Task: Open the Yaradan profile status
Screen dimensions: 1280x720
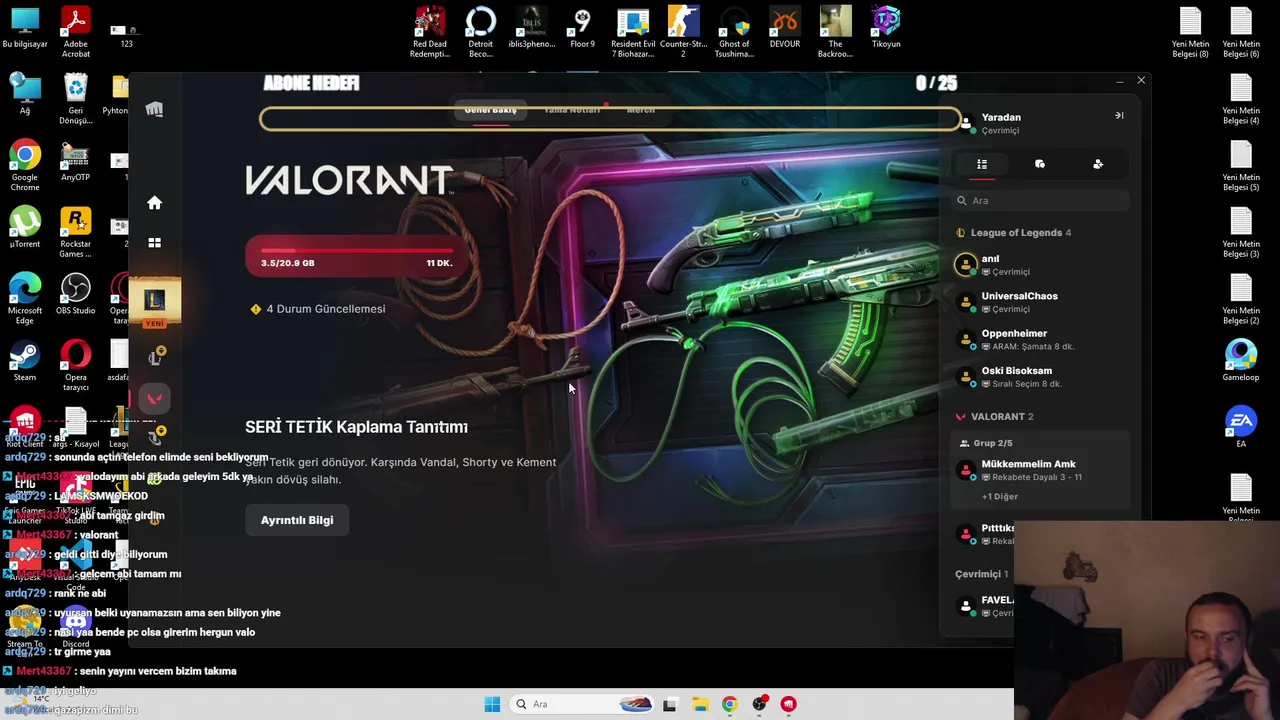Action: (x=1001, y=123)
